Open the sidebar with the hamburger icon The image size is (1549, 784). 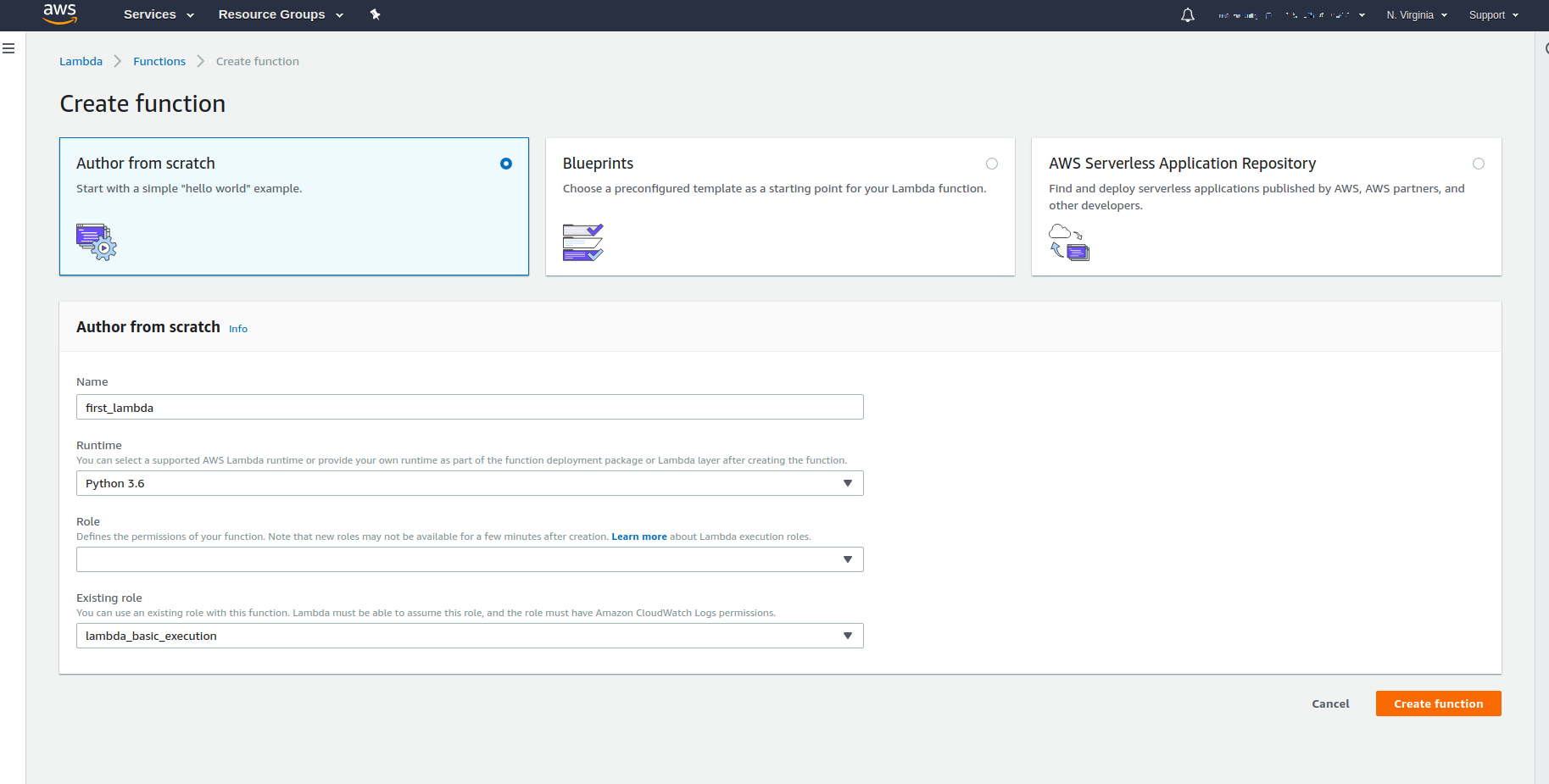pyautogui.click(x=8, y=48)
